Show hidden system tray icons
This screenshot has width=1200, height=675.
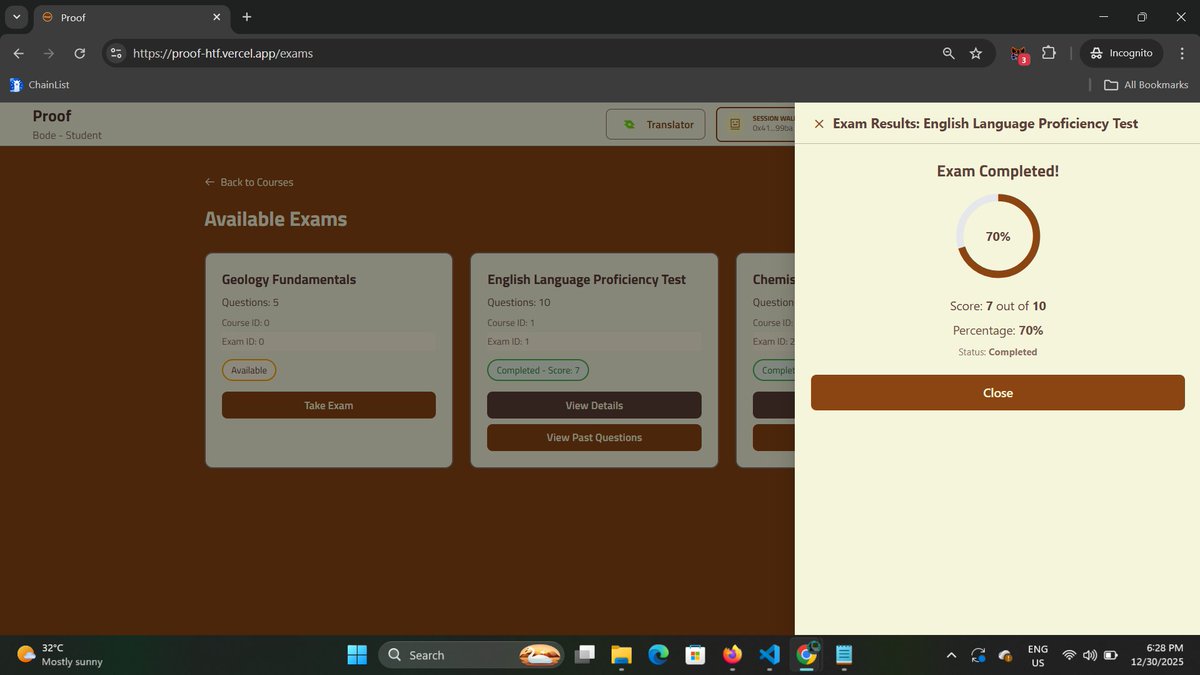951,655
